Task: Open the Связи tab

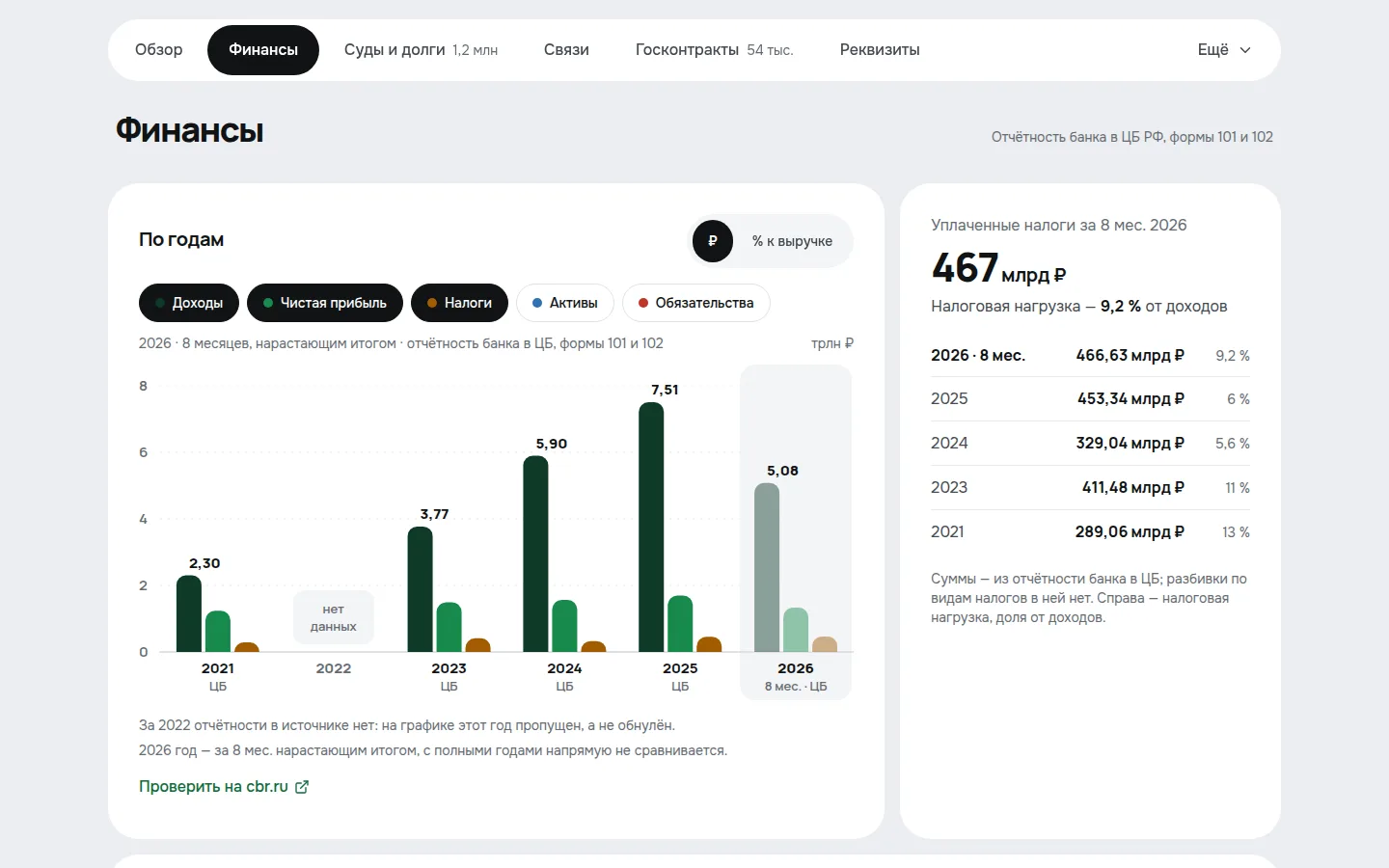Action: 566,50
